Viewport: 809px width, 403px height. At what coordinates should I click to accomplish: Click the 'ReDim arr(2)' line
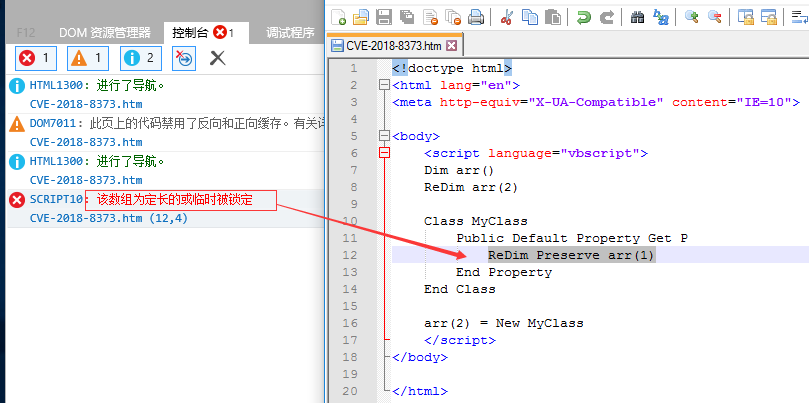471,187
